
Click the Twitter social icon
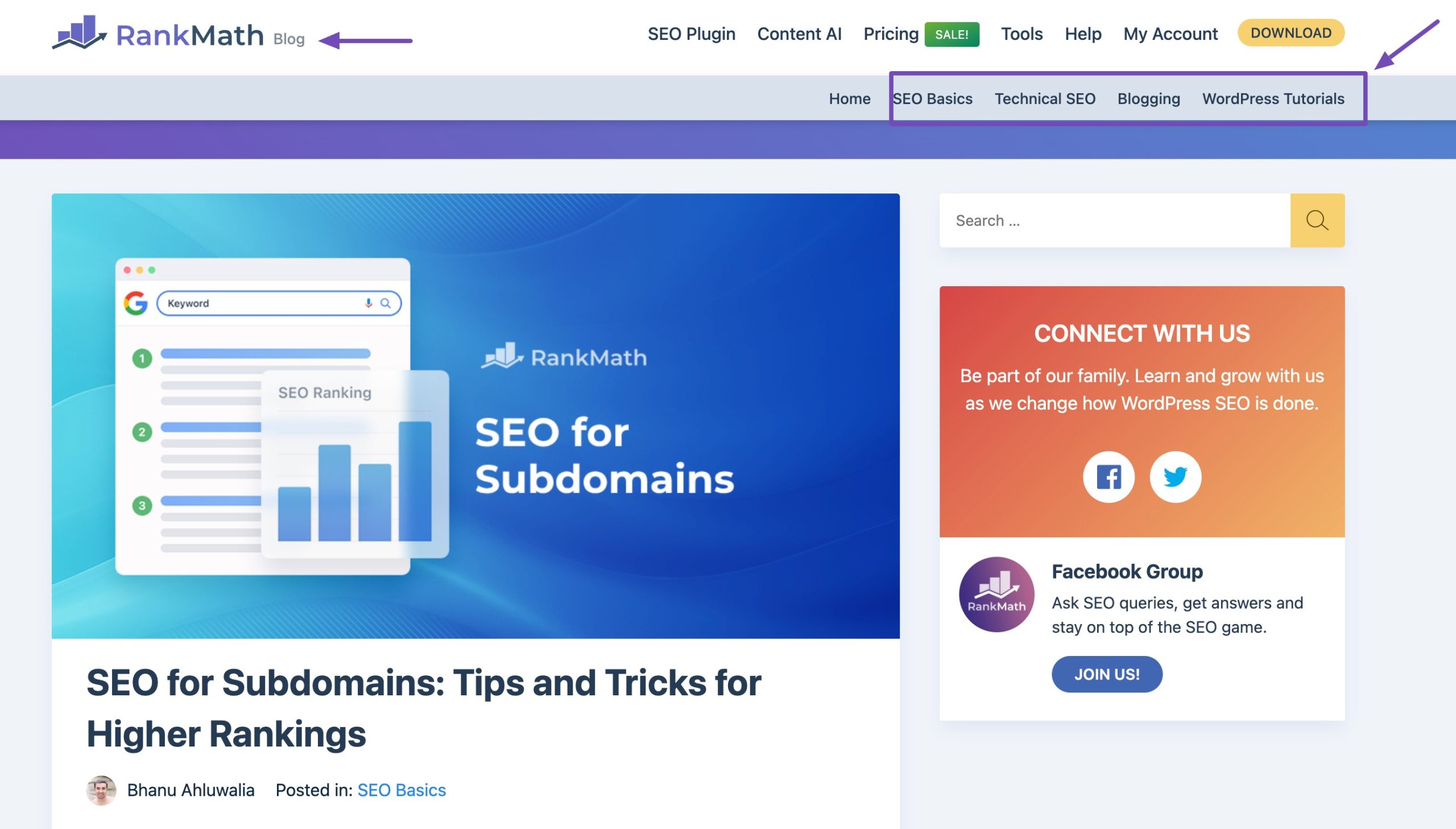[x=1175, y=476]
